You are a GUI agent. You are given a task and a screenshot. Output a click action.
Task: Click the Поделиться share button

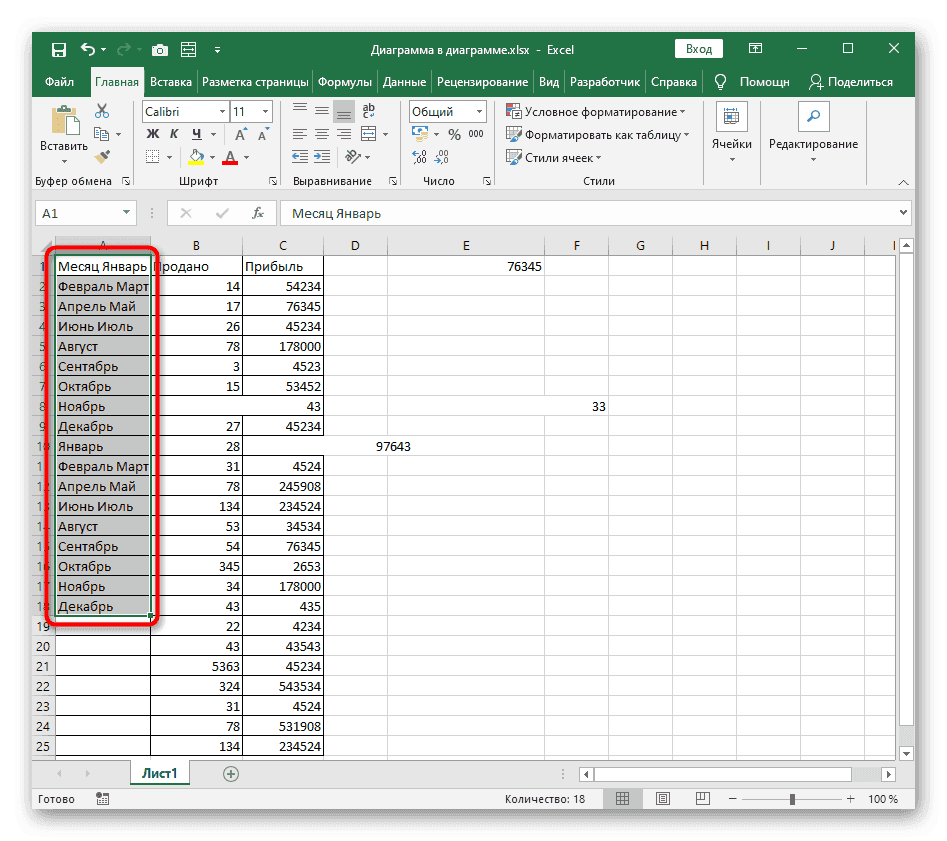coord(850,82)
